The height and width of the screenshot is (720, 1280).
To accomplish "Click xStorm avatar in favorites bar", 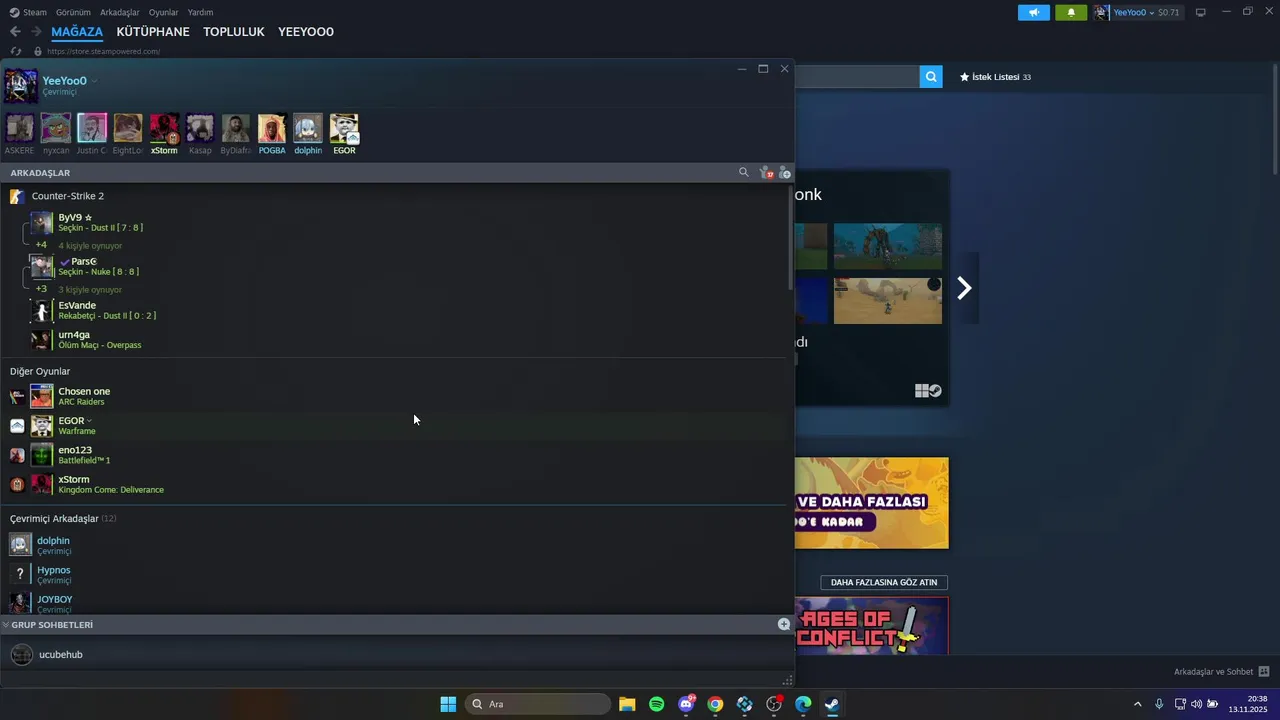I will [x=164, y=128].
